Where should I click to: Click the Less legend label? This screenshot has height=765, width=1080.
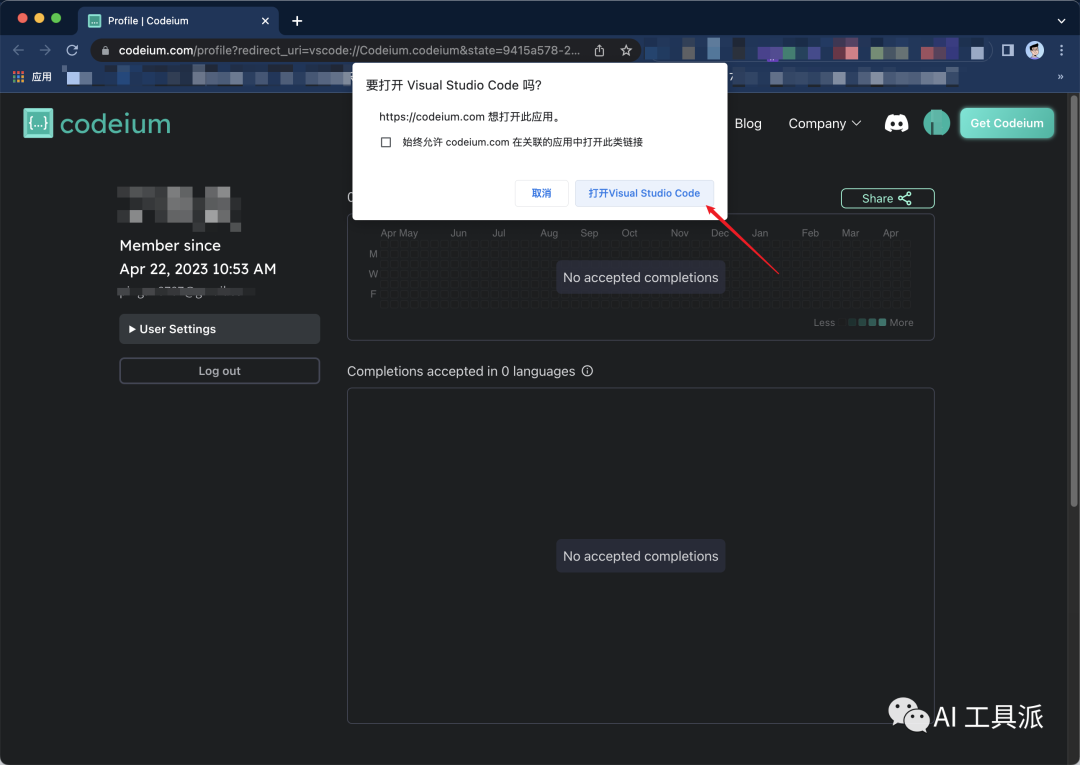point(824,322)
